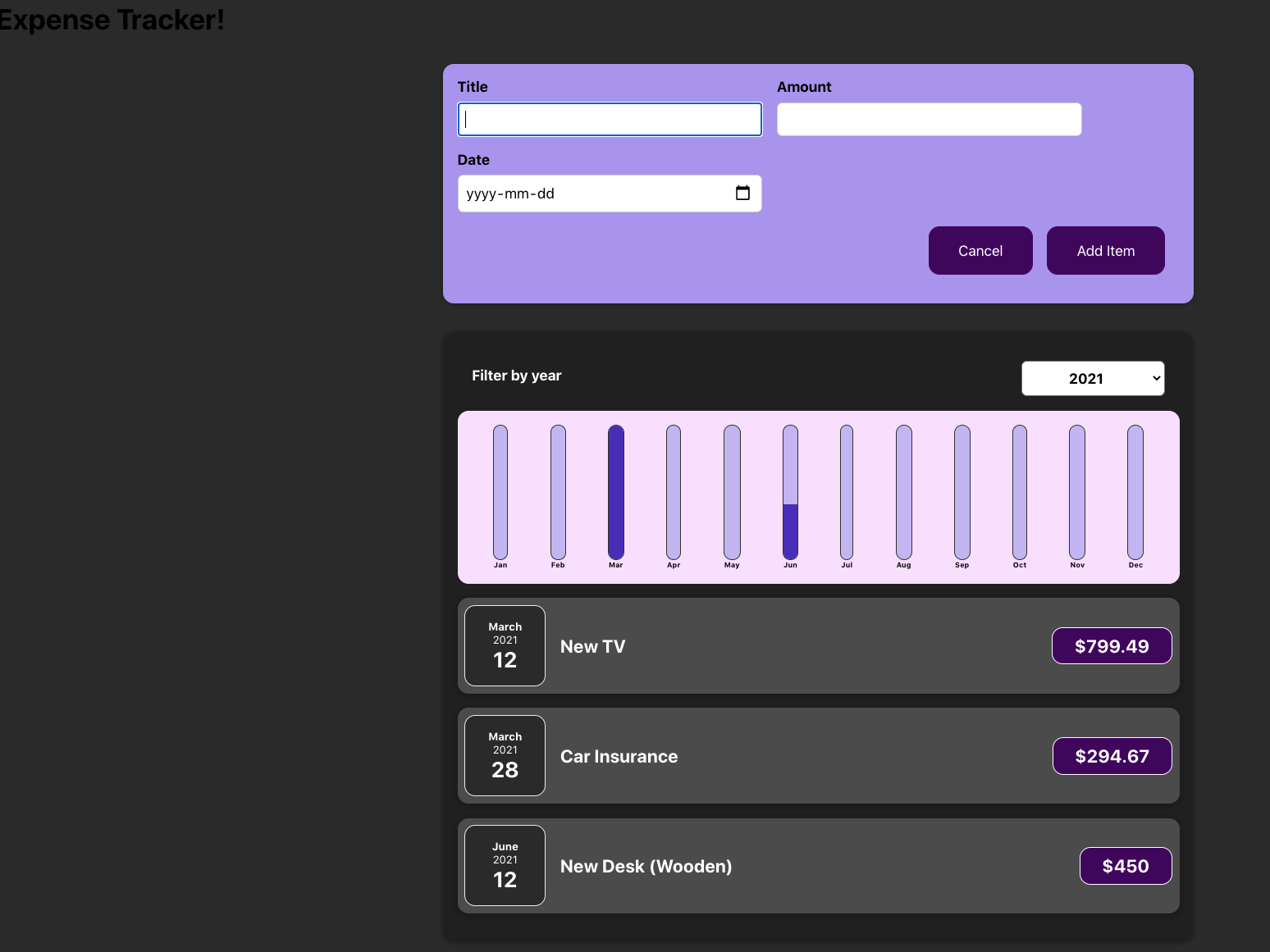Open the Filter by year dropdown
This screenshot has width=1270, height=952.
click(1093, 378)
